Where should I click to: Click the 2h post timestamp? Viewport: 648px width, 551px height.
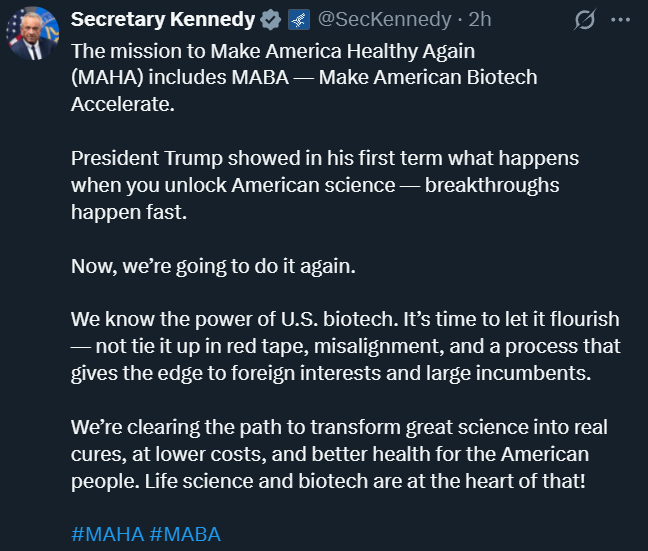pyautogui.click(x=480, y=19)
